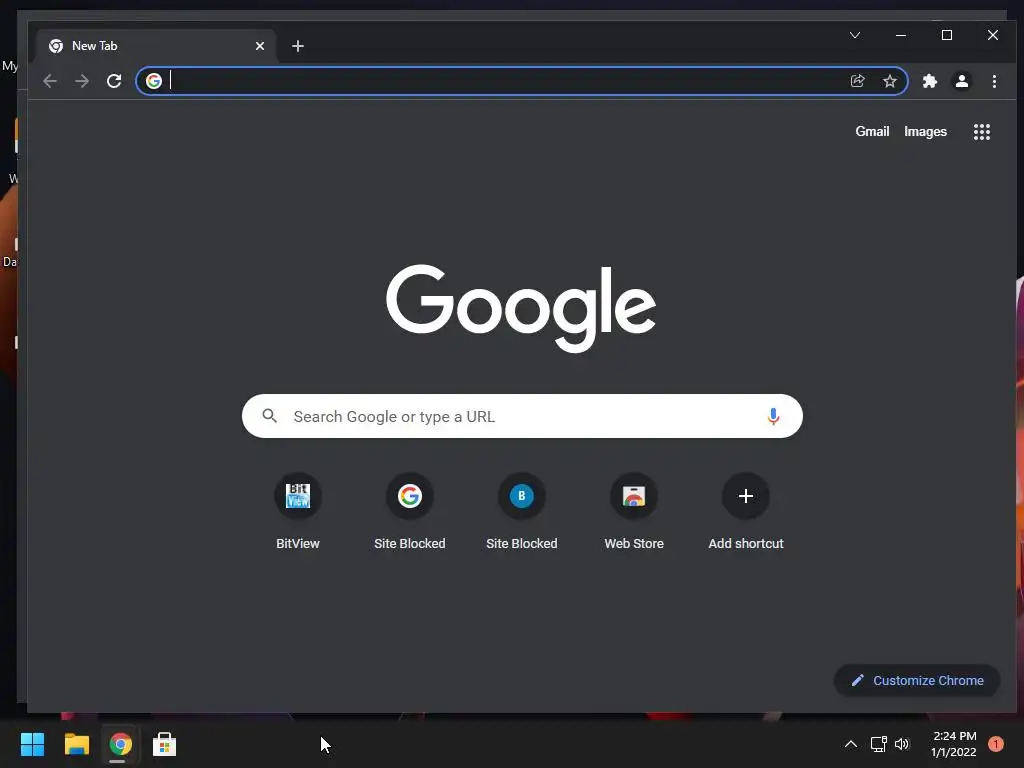Start voice search with the microphone
This screenshot has width=1024, height=768.
pos(773,416)
